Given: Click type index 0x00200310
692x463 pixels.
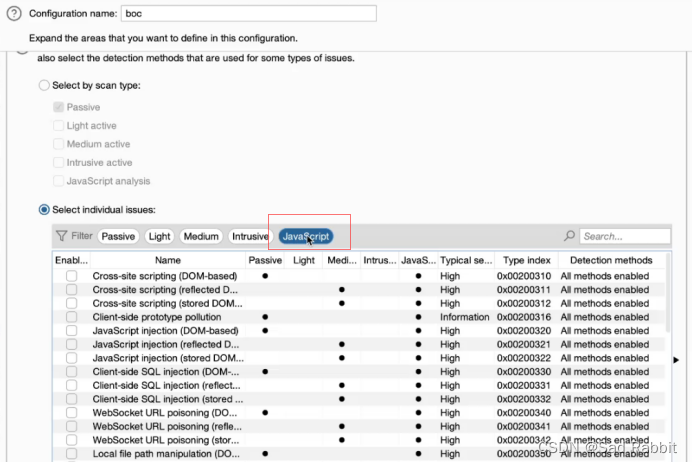Looking at the screenshot, I should 524,276.
